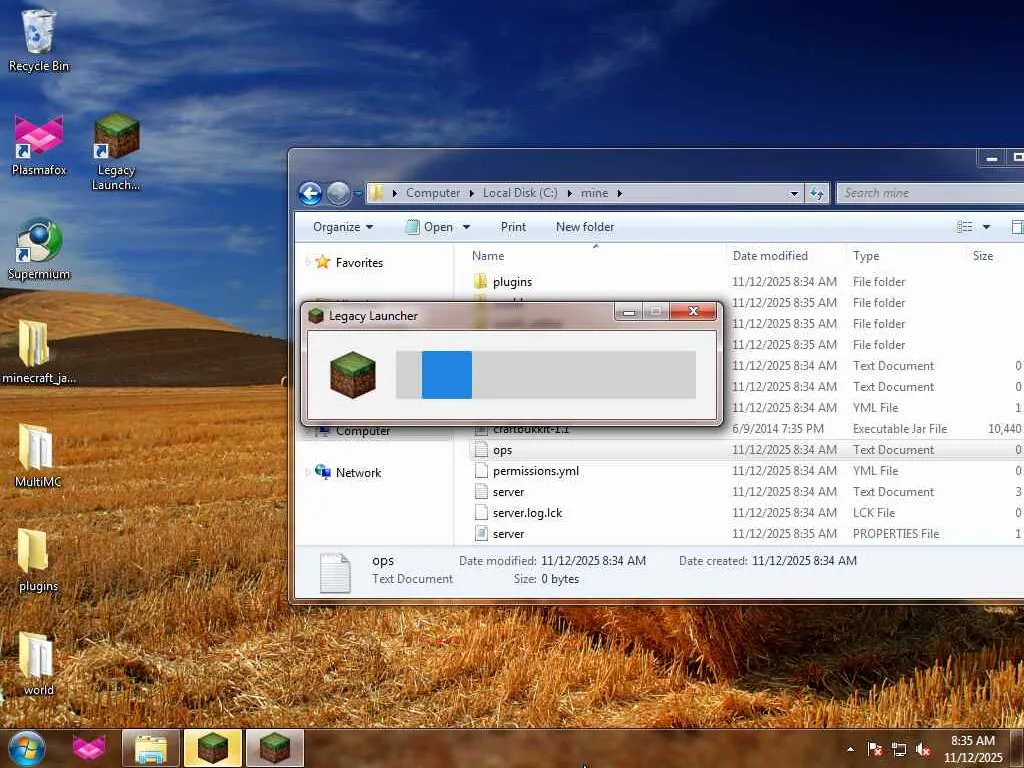Viewport: 1024px width, 768px height.
Task: Open the Supermium browser desktop icon
Action: point(39,249)
